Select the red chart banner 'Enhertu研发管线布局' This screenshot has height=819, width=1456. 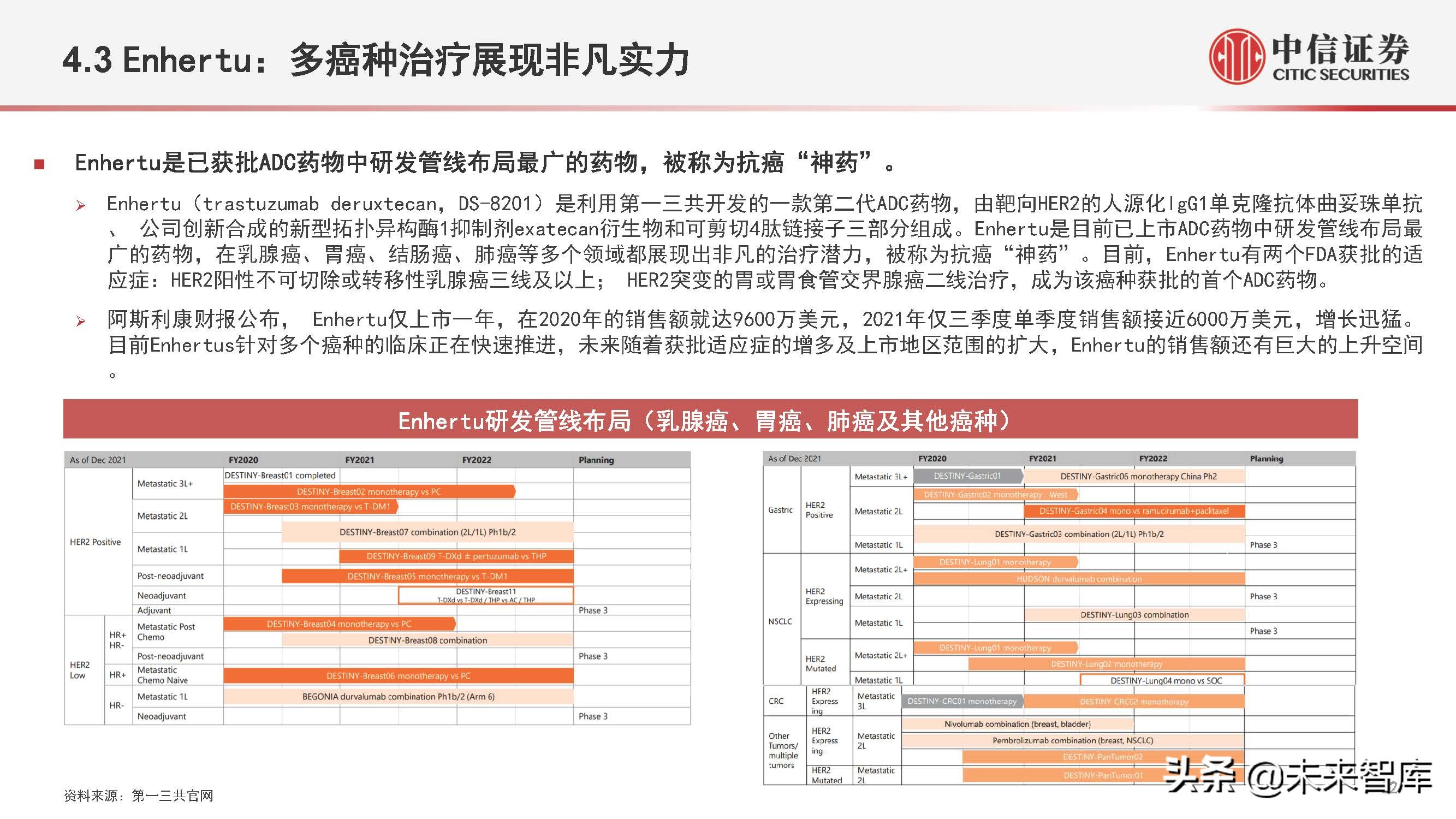coord(710,419)
